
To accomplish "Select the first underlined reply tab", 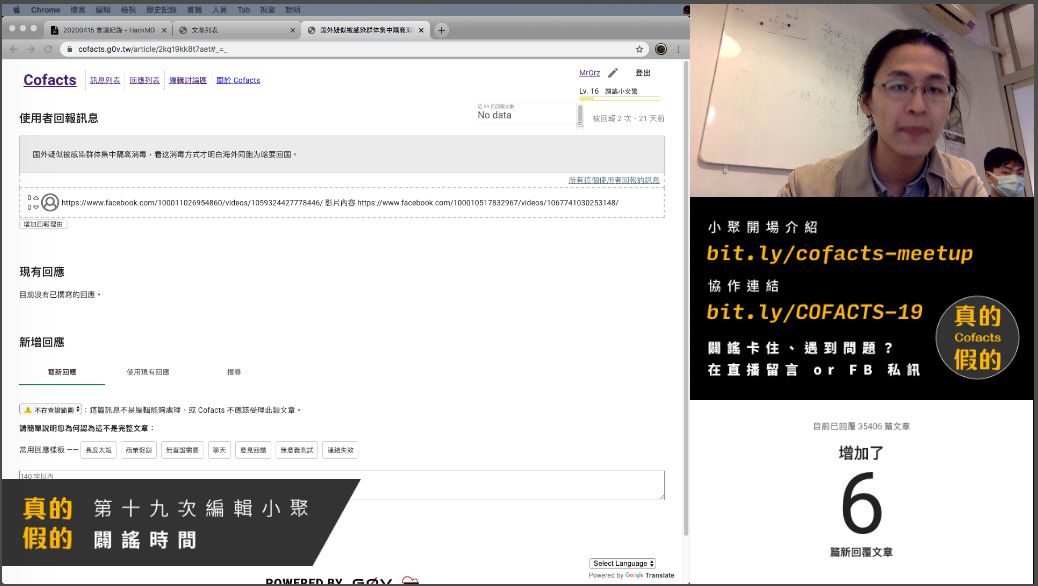I will [x=62, y=372].
